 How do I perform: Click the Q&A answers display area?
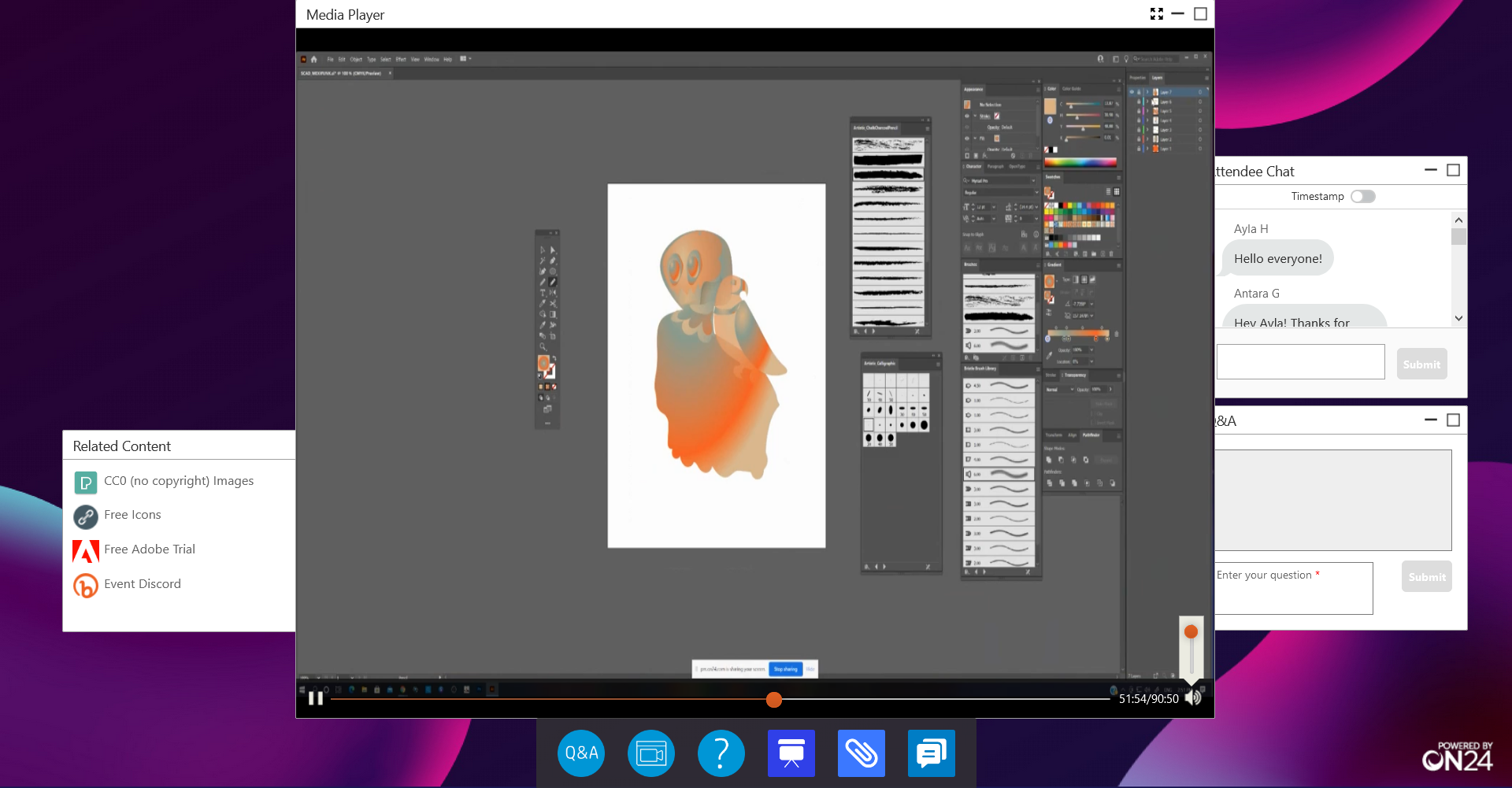tap(1333, 500)
